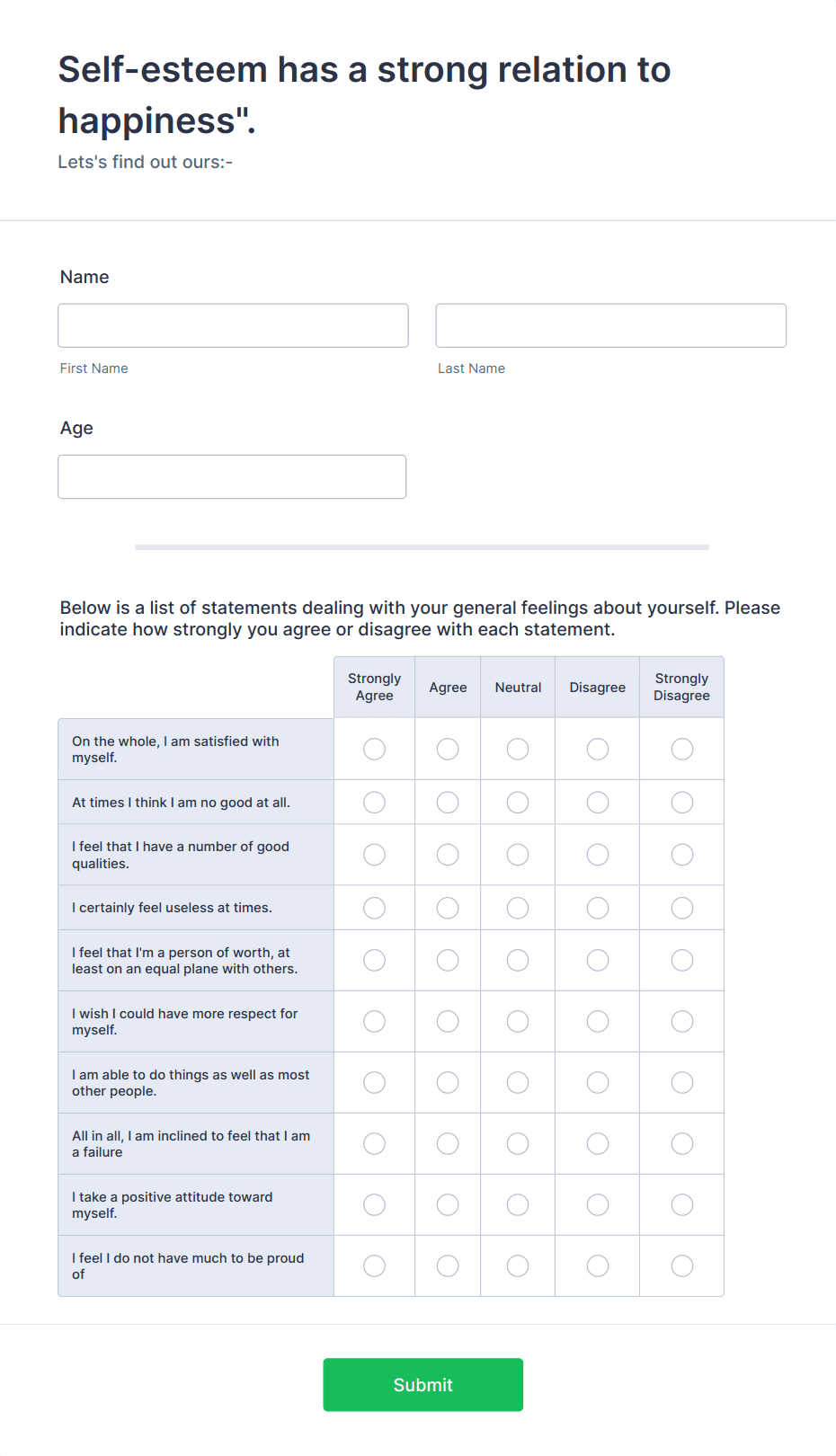The height and width of the screenshot is (1456, 836).
Task: Select Strongly Agree for "On the whole, I am satisfied with myself"
Action: click(374, 749)
